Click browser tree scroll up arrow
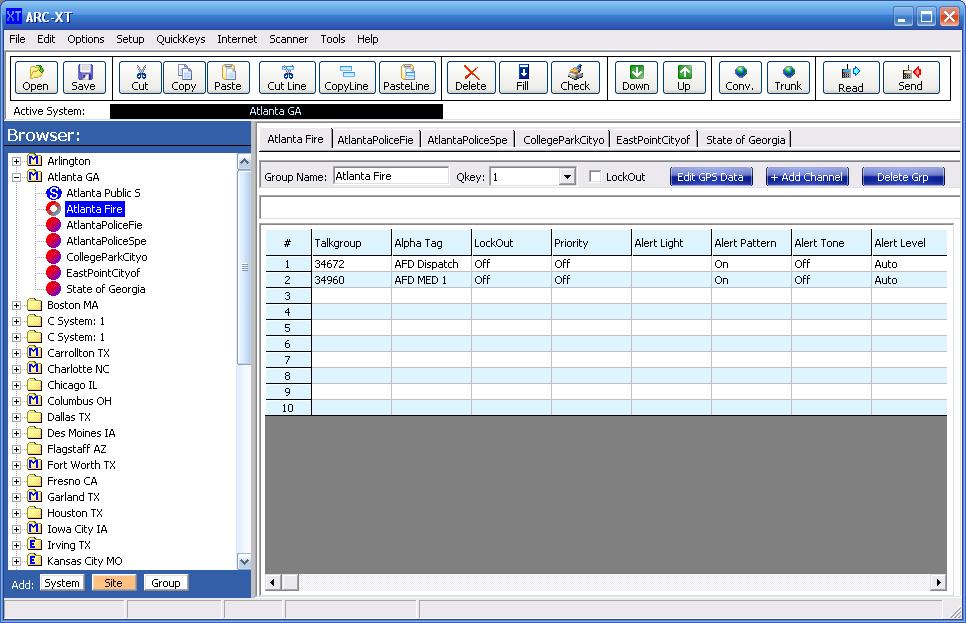966x623 pixels. pos(245,162)
